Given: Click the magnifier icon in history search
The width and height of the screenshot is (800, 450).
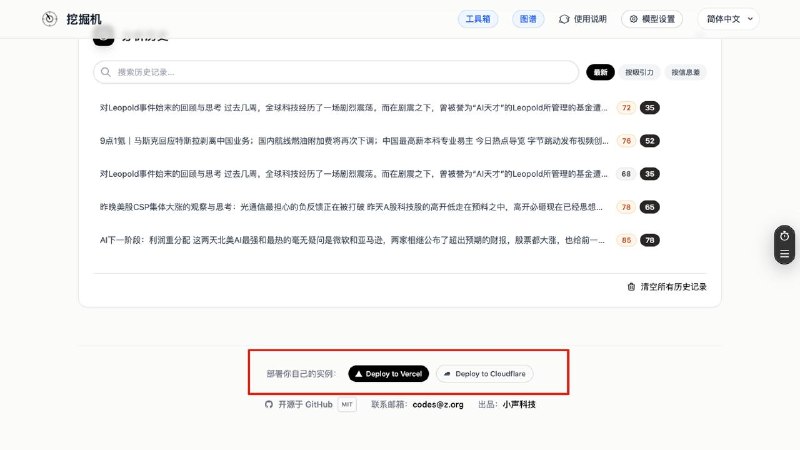Looking at the screenshot, I should pyautogui.click(x=106, y=72).
